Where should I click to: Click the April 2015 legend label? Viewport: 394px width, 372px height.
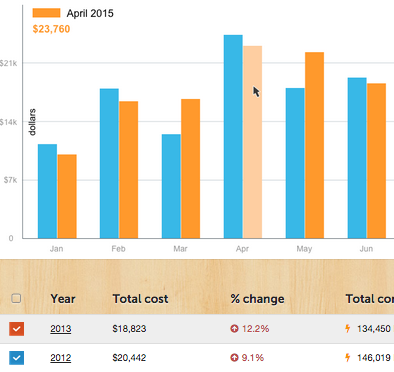pos(90,13)
